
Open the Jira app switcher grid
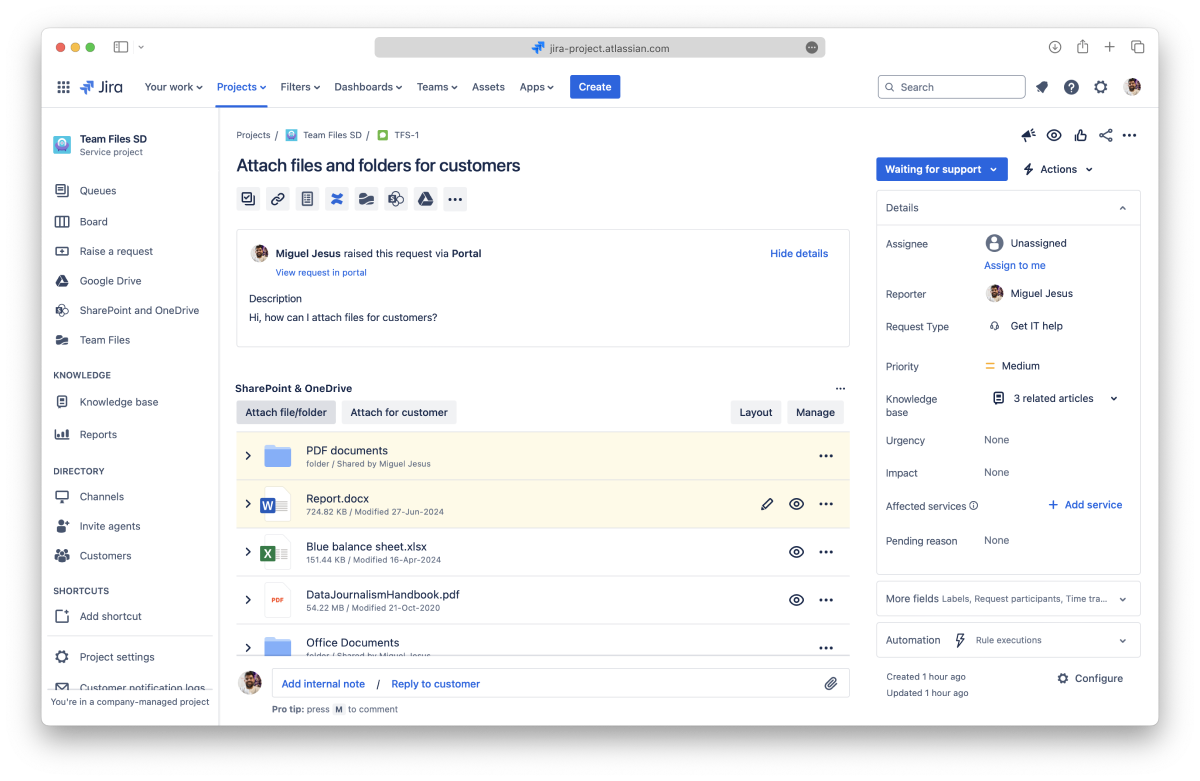[63, 87]
